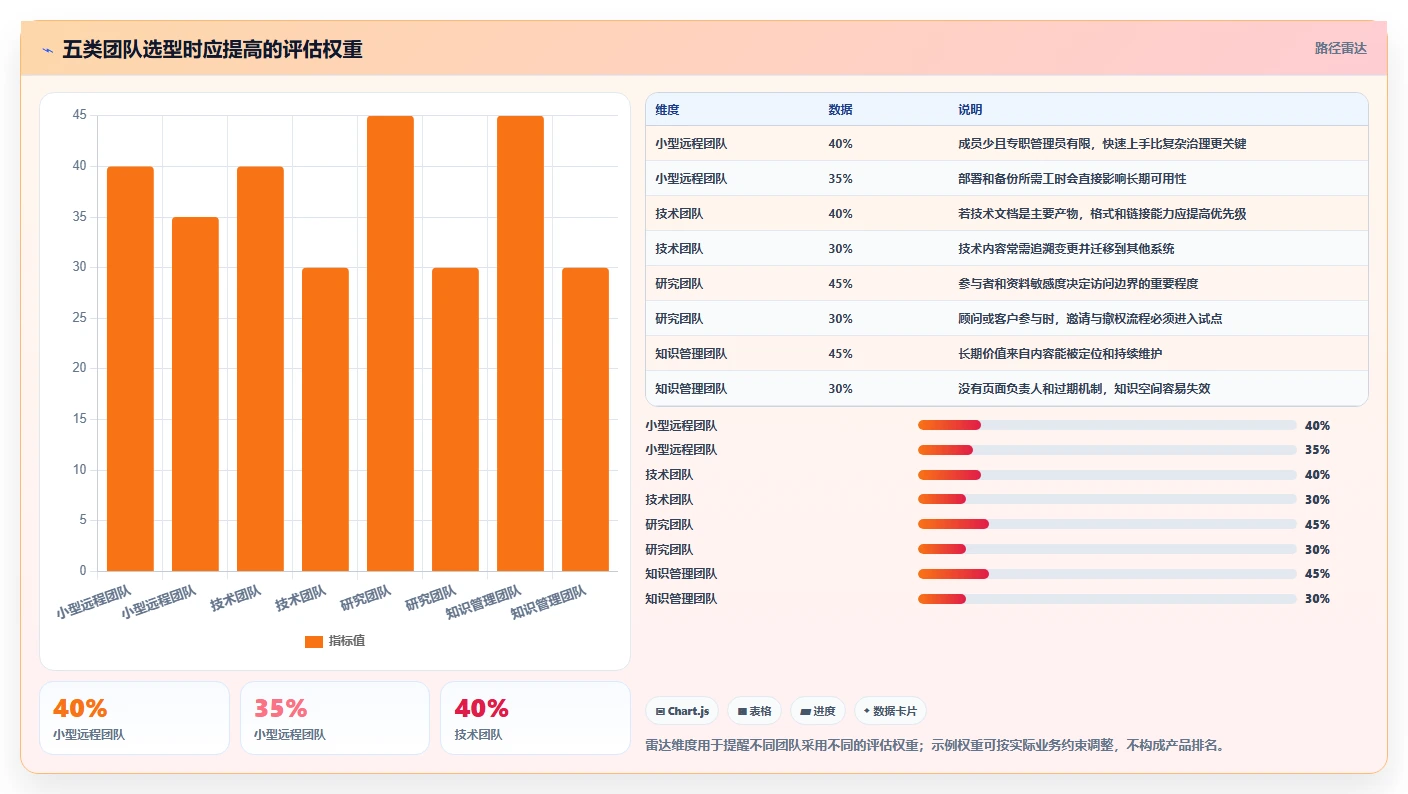
Task: Click the 小型远程团队 chart bar at 35
Action: 195,394
